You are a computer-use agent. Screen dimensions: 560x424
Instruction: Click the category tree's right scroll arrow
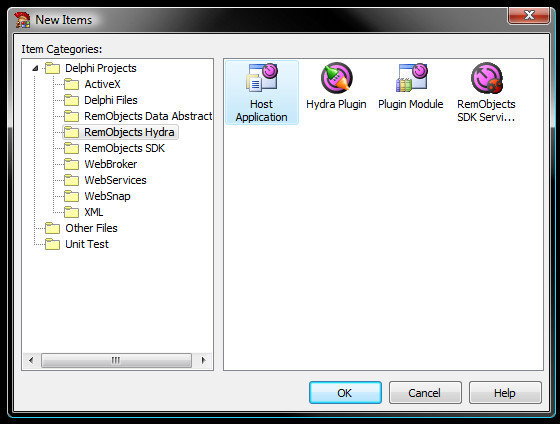204,360
